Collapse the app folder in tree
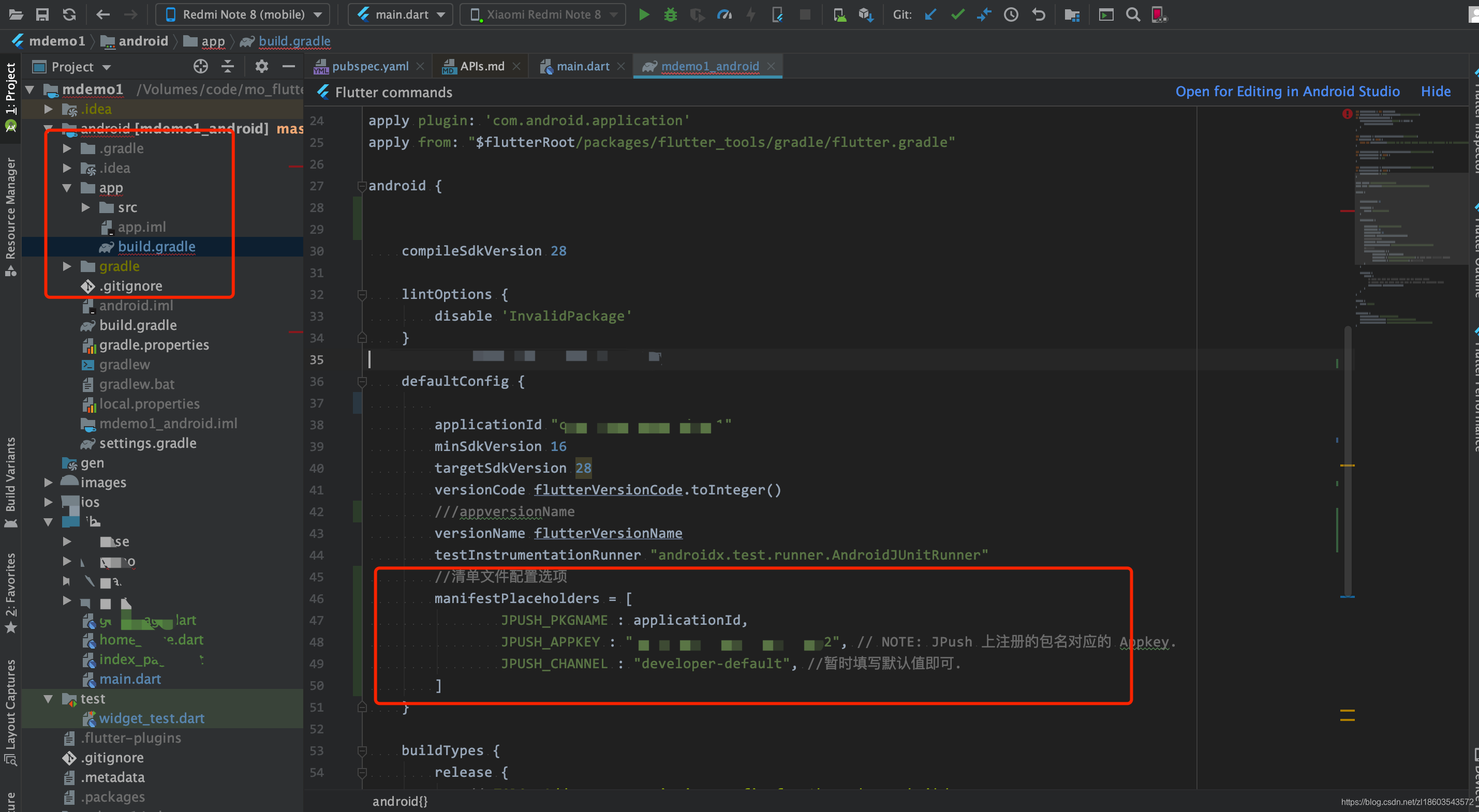Image resolution: width=1479 pixels, height=812 pixels. [x=67, y=188]
